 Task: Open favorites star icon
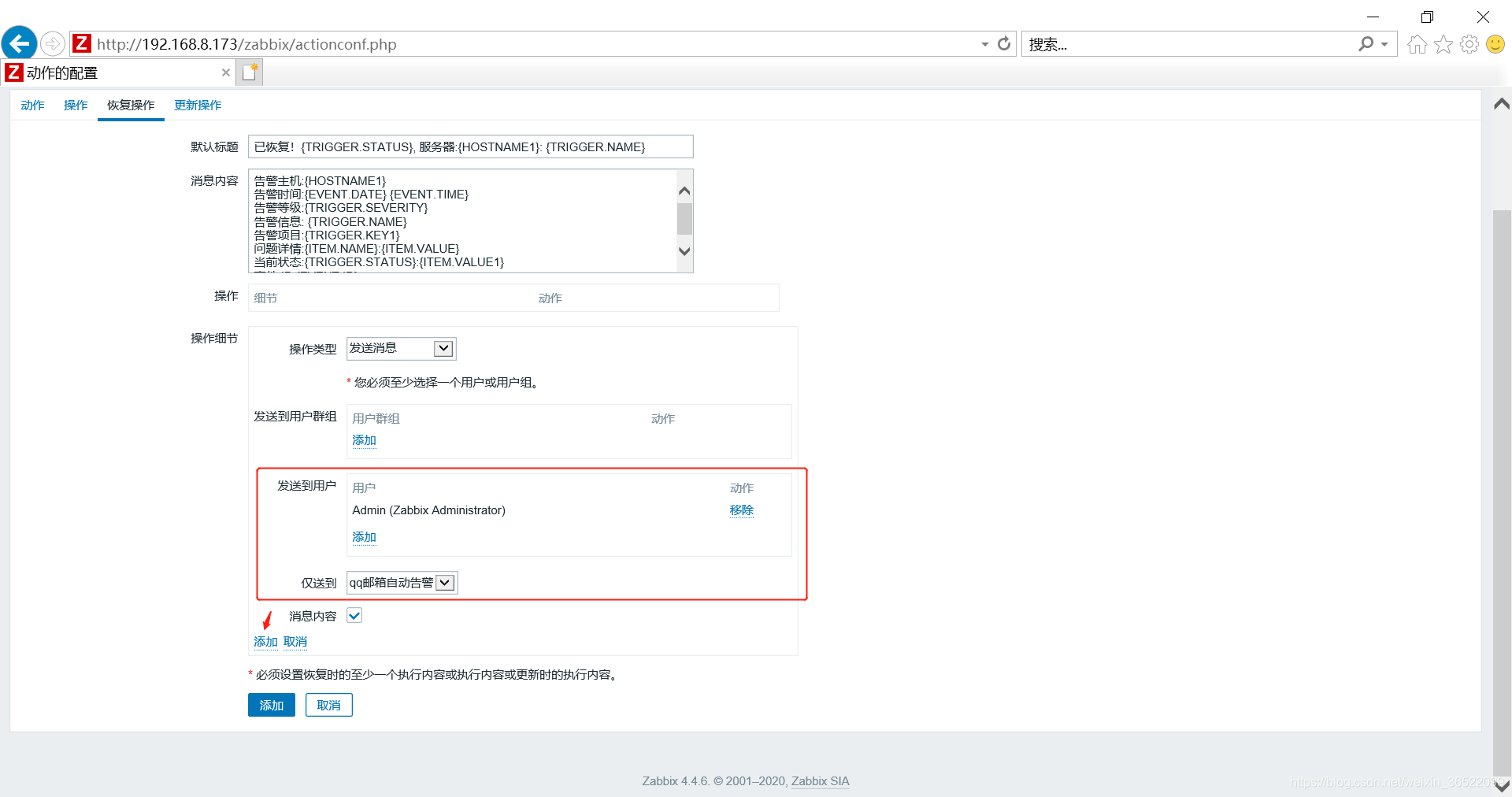(1443, 44)
